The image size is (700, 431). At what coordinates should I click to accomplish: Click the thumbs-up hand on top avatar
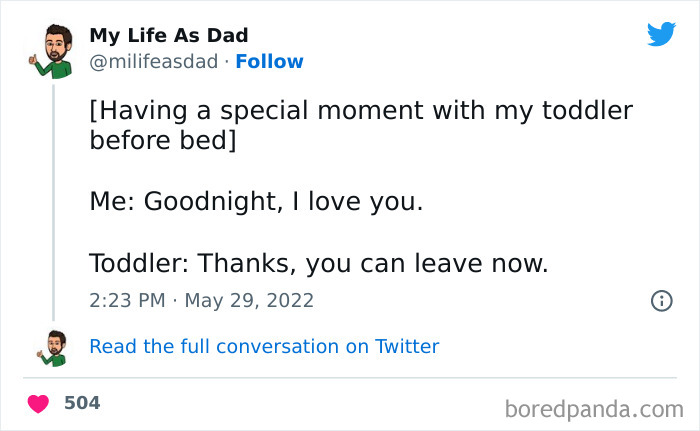click(x=33, y=62)
